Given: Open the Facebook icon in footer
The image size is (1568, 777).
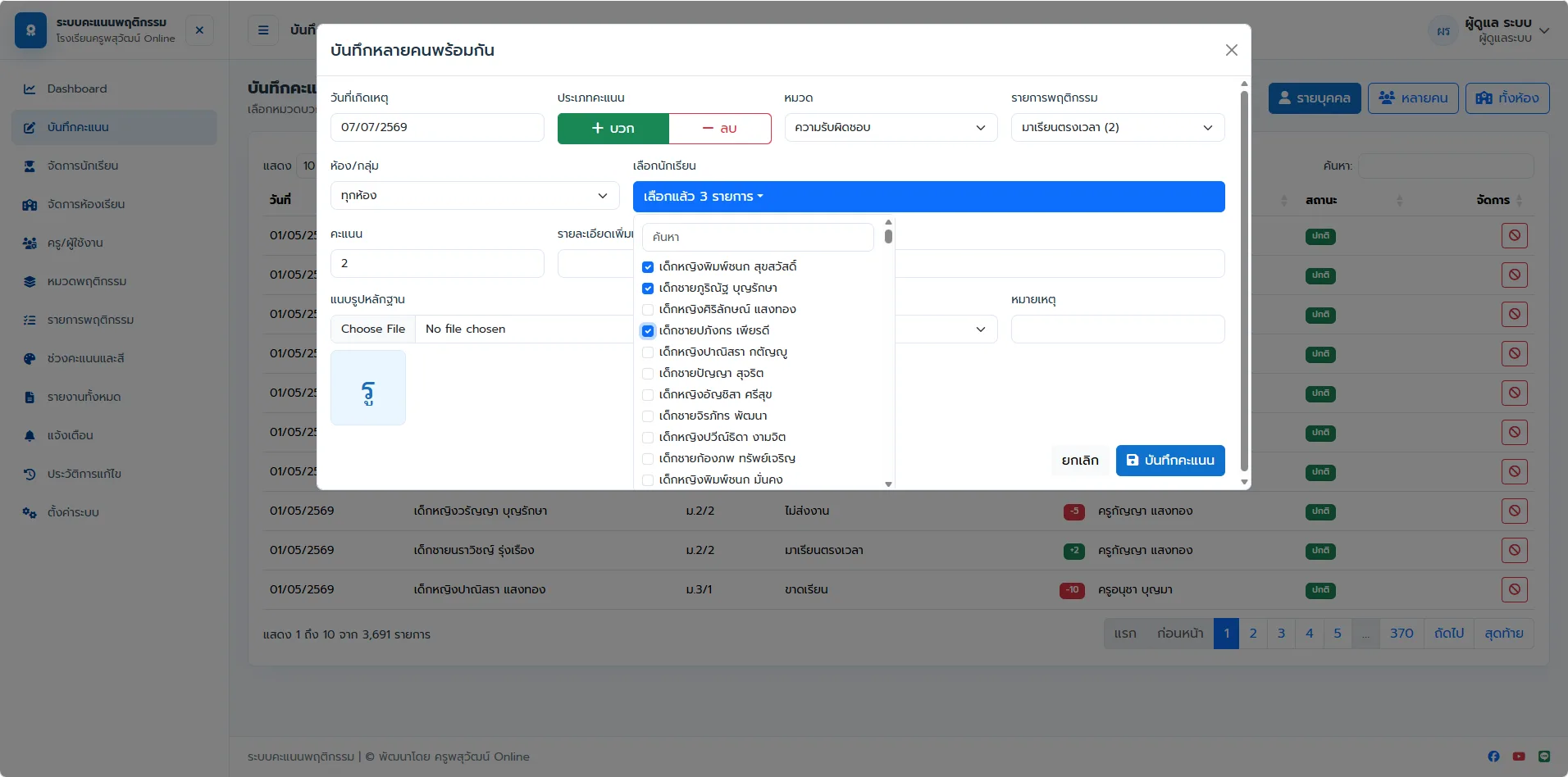Looking at the screenshot, I should click(x=1493, y=757).
